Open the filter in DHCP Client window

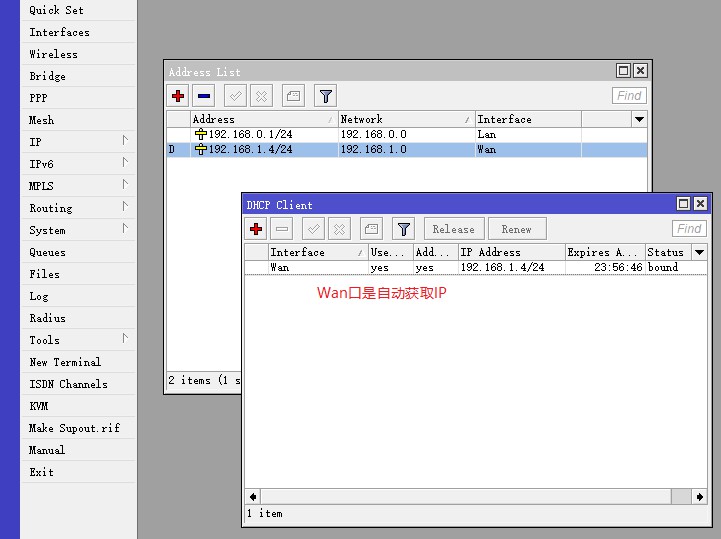pos(403,229)
